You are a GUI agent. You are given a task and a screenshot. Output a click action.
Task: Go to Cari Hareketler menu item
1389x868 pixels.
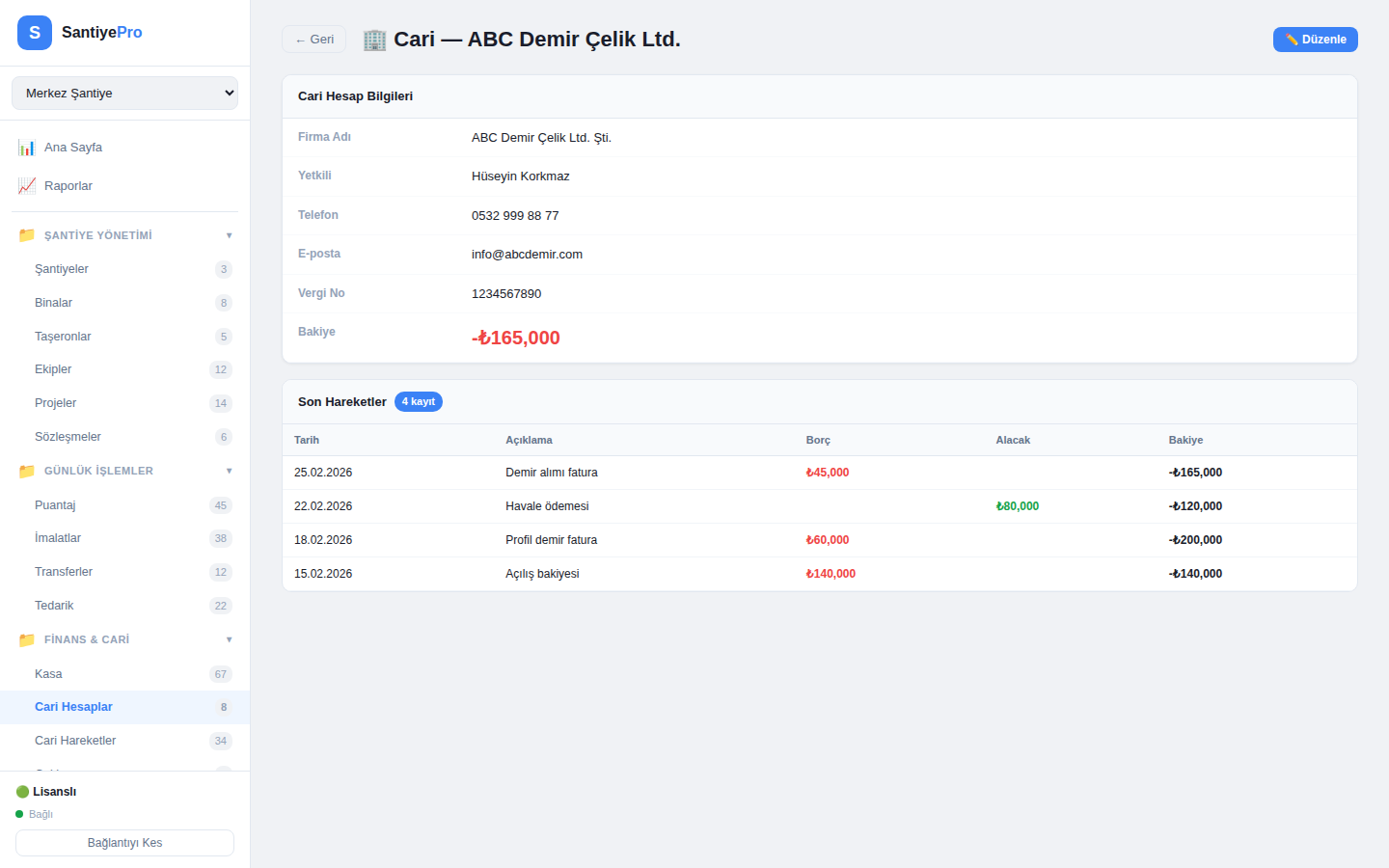pos(75,741)
